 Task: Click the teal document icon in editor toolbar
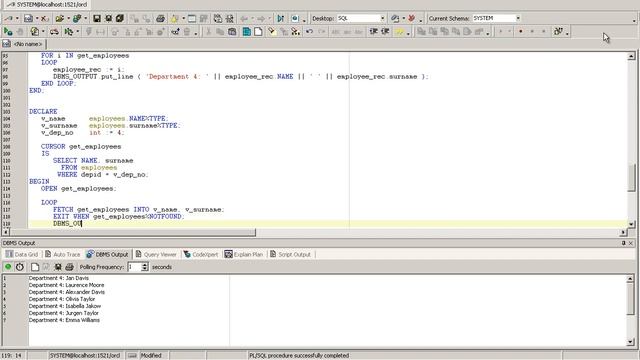point(247,31)
